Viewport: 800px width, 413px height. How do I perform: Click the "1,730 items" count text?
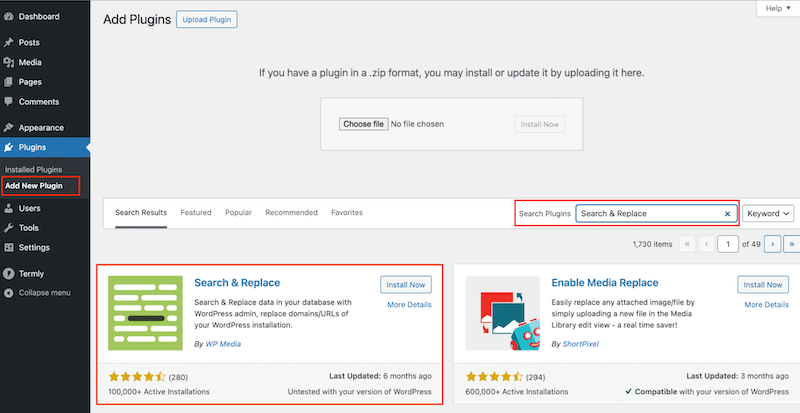click(653, 245)
